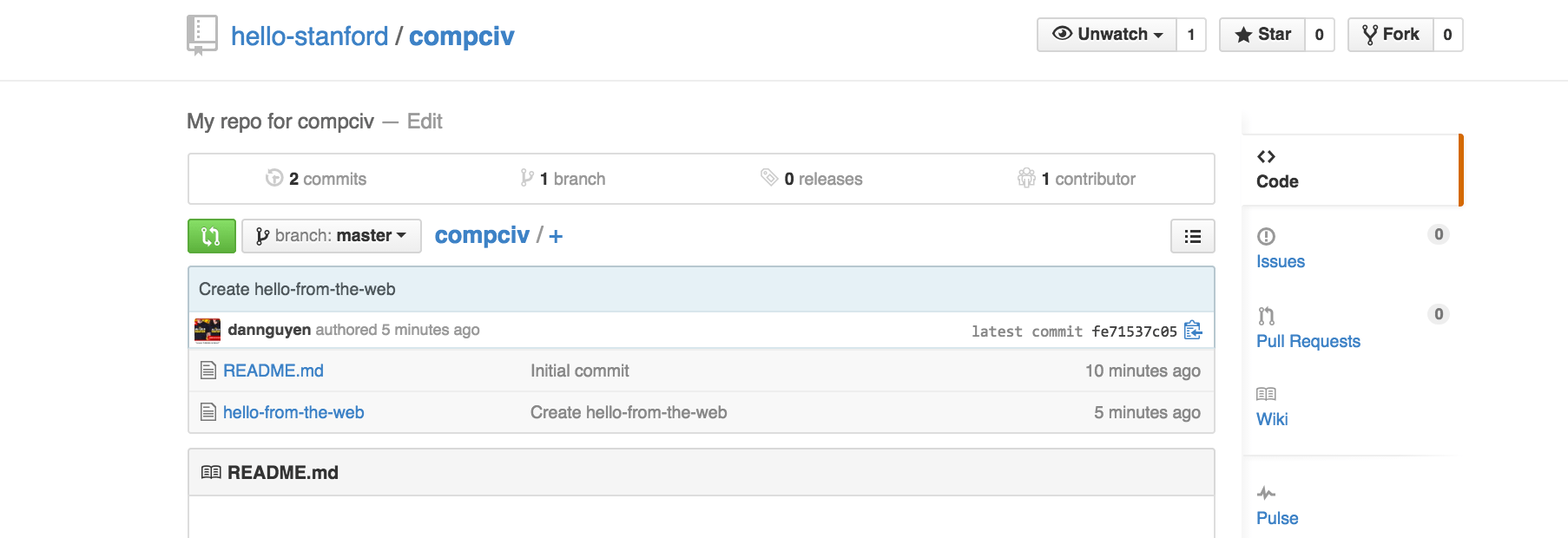Click dannguyen avatar thumbnail
1568x538 pixels.
tap(208, 331)
